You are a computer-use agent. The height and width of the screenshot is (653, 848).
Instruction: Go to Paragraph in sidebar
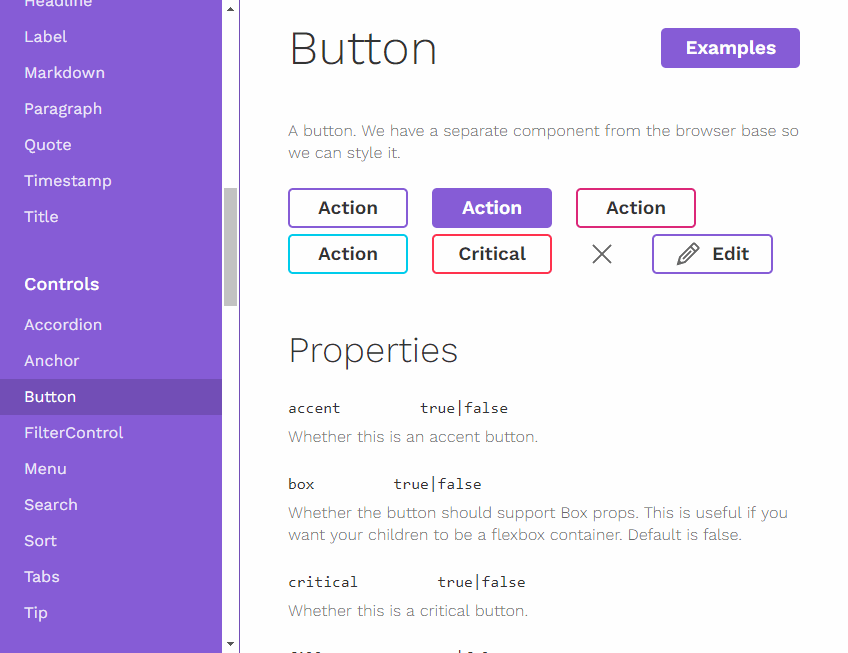point(111,109)
